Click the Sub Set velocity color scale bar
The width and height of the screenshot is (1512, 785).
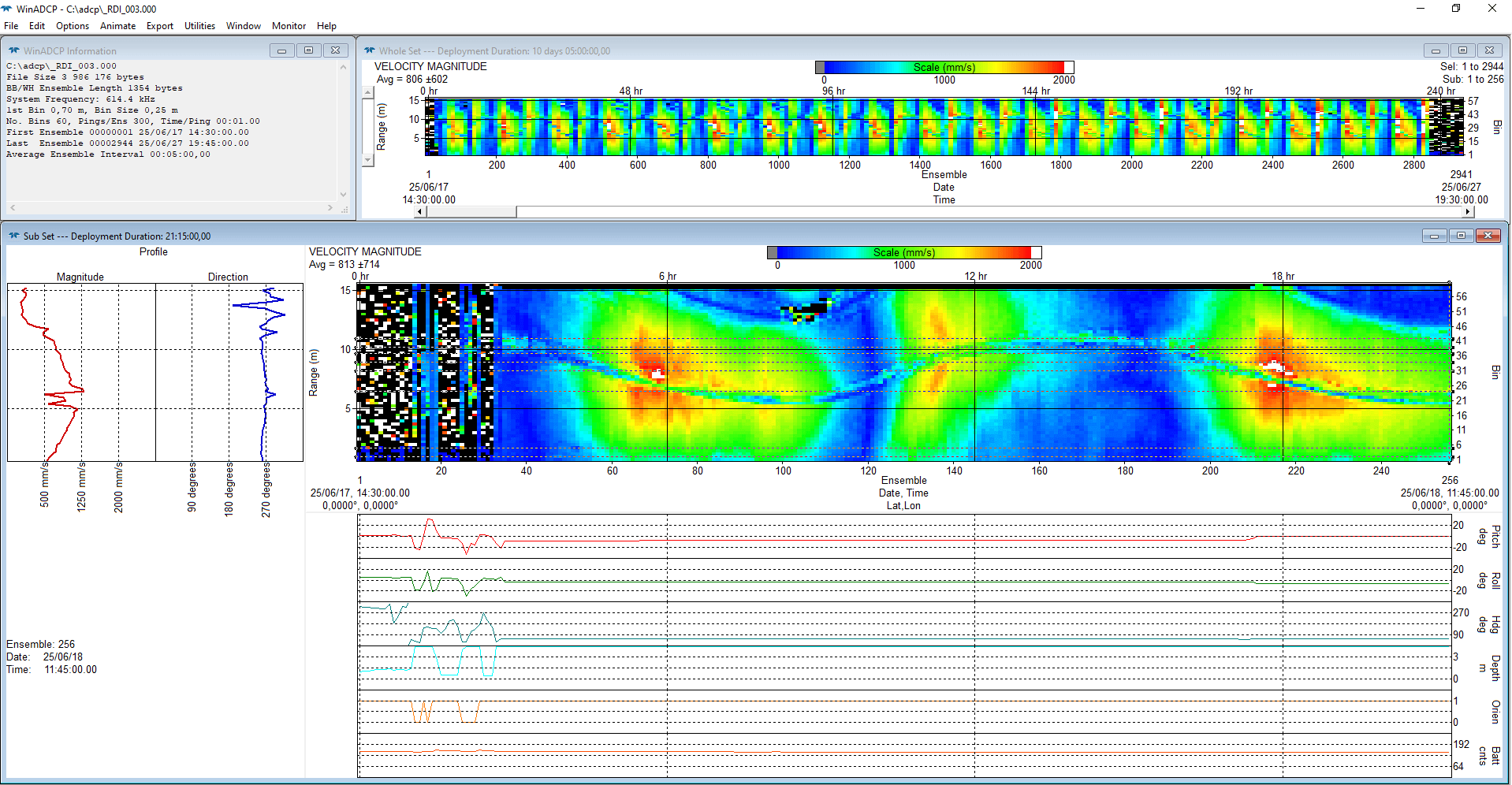[904, 252]
